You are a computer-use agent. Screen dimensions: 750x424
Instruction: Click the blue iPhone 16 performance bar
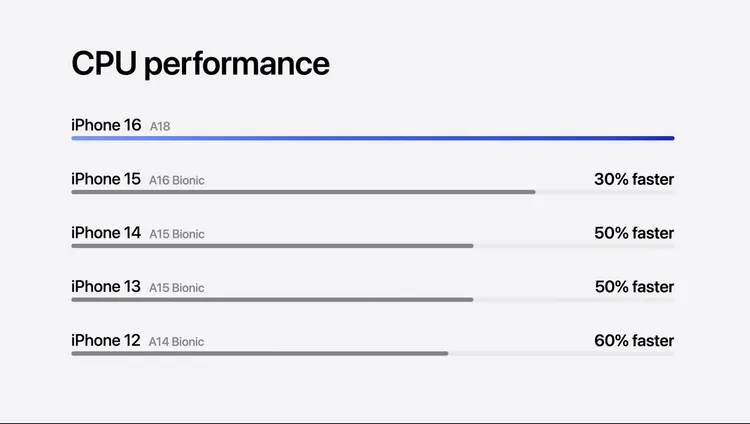(372, 138)
